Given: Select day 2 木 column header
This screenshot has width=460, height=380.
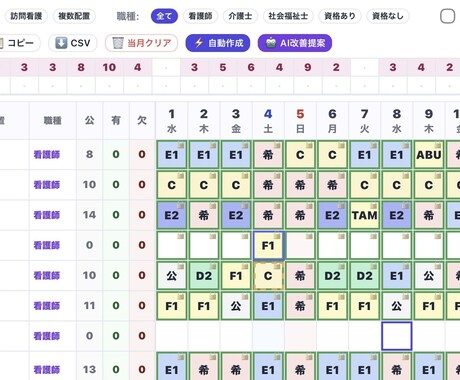Looking at the screenshot, I should [x=204, y=121].
